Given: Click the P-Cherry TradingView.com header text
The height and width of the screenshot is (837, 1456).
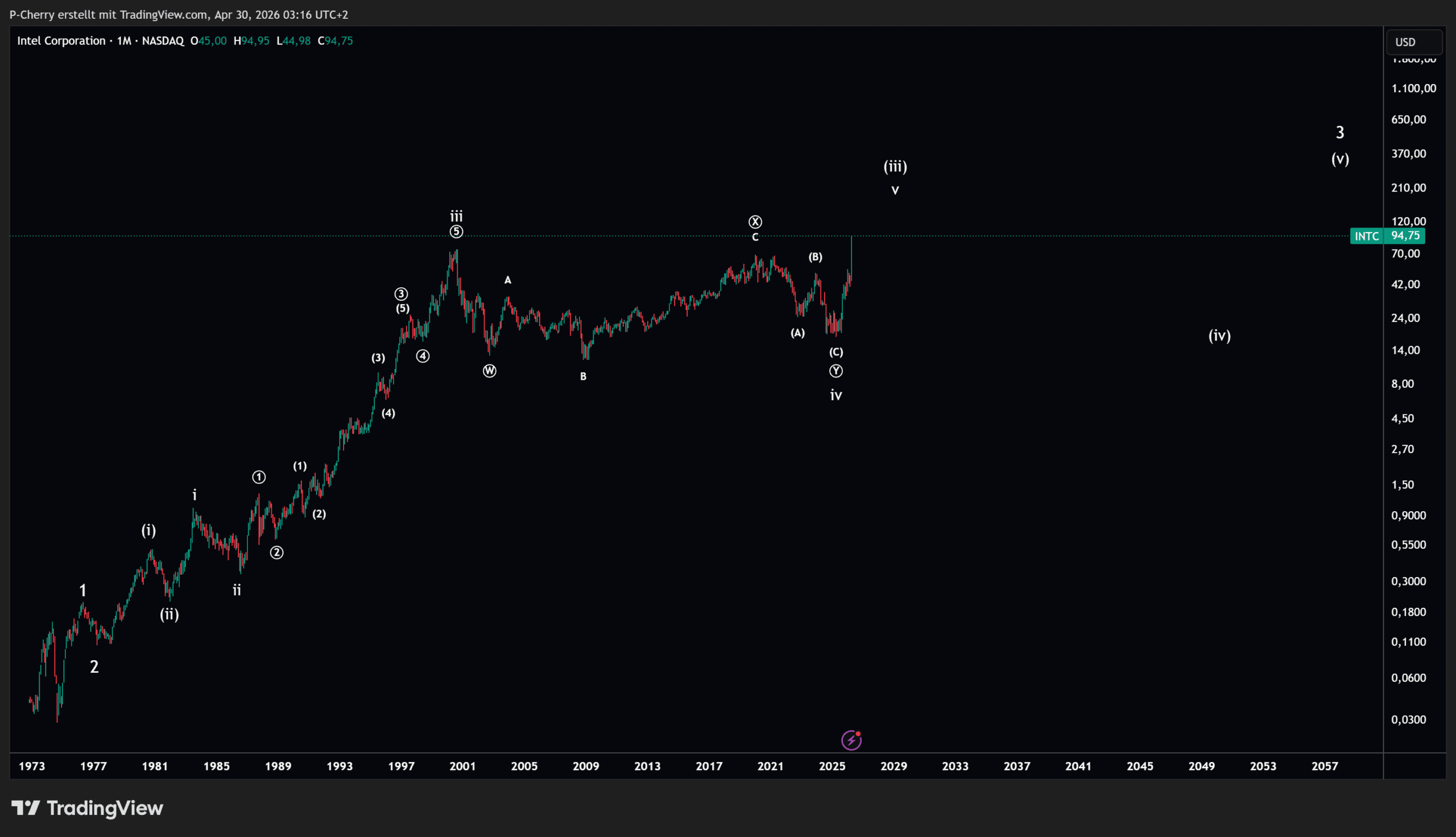Looking at the screenshot, I should click(179, 15).
